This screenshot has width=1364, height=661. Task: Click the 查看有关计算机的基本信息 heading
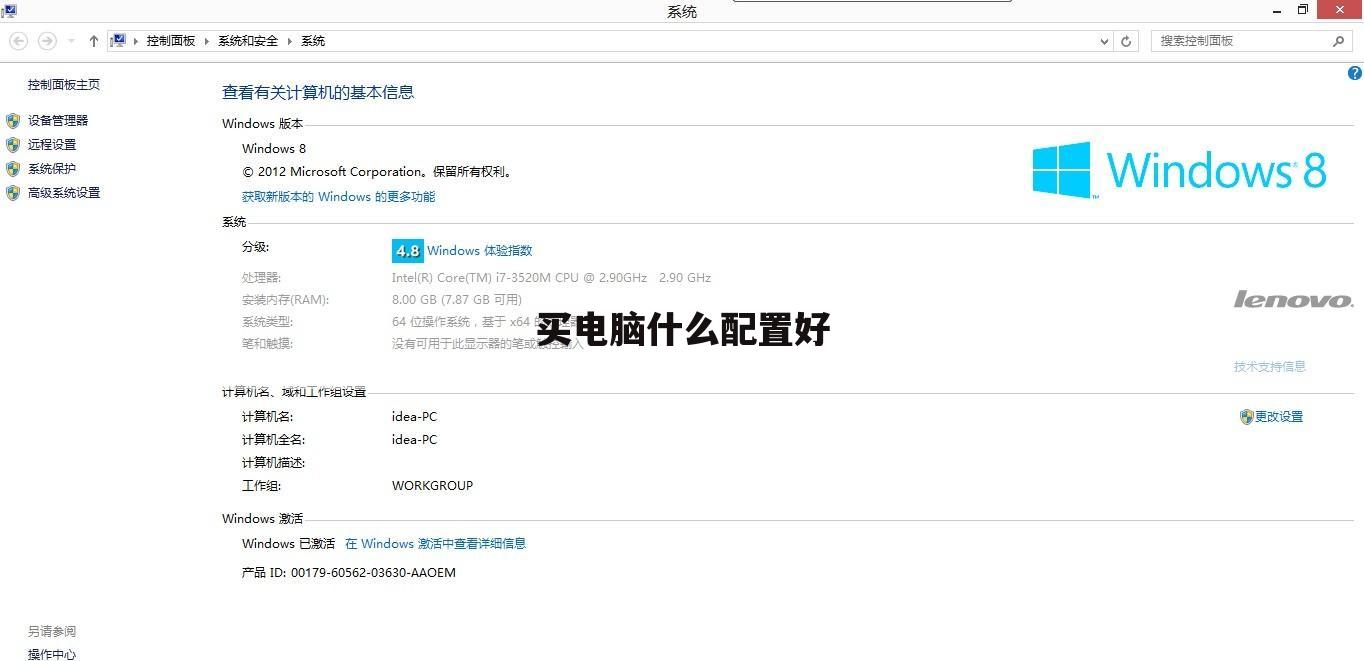coord(318,92)
